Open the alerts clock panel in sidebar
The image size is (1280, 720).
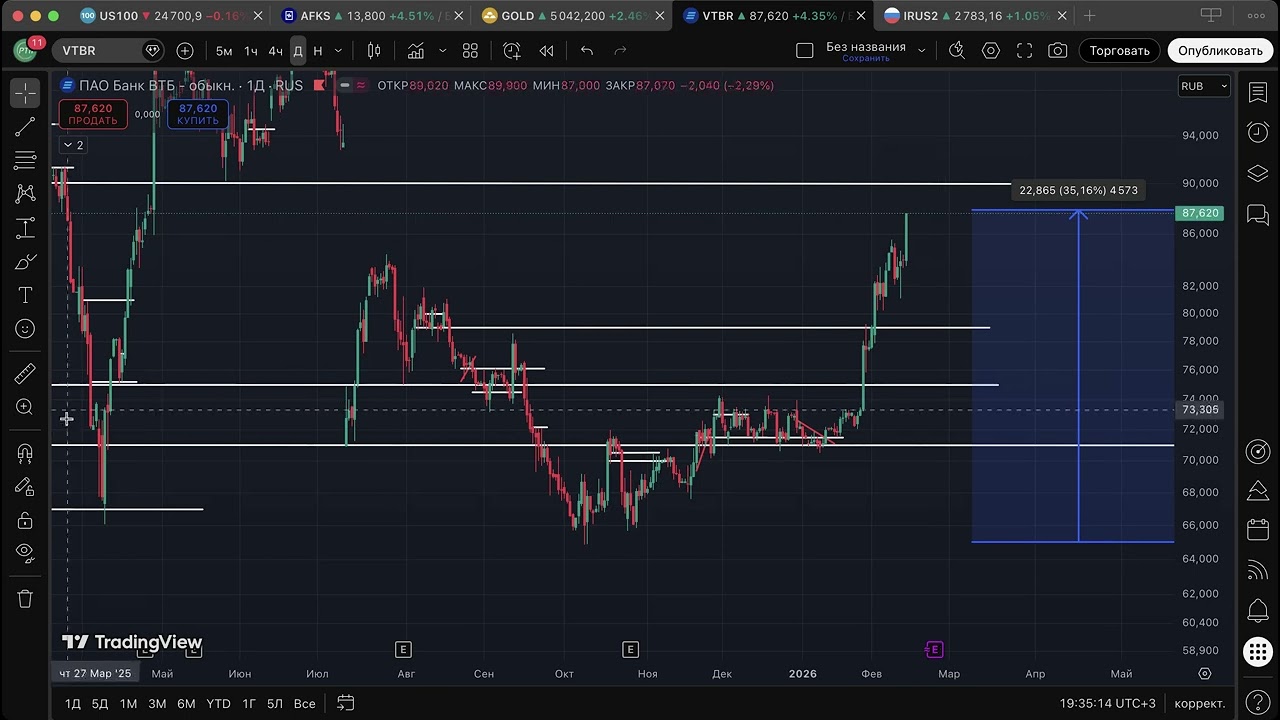coord(1258,132)
